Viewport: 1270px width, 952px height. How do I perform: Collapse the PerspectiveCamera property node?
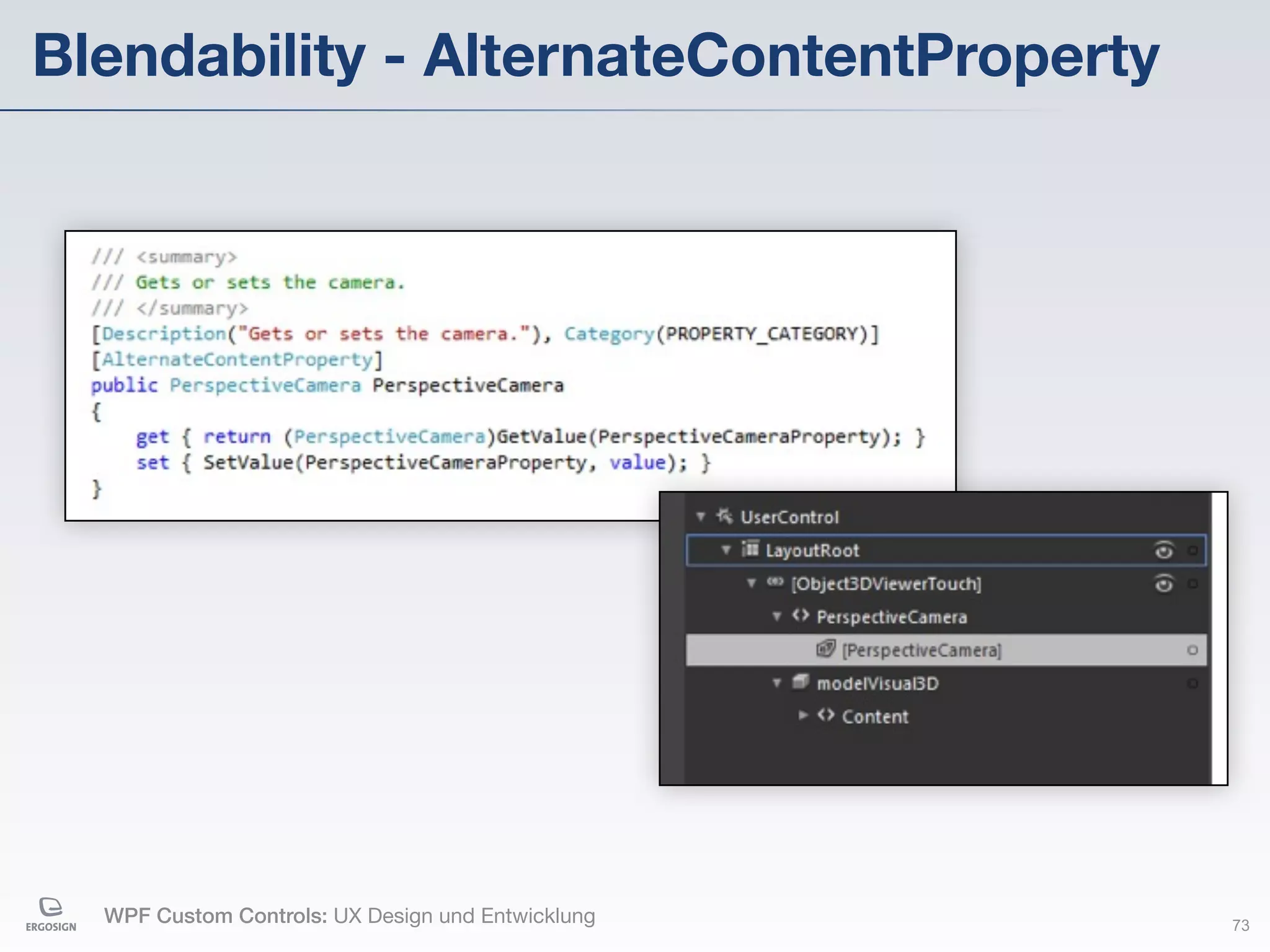777,616
